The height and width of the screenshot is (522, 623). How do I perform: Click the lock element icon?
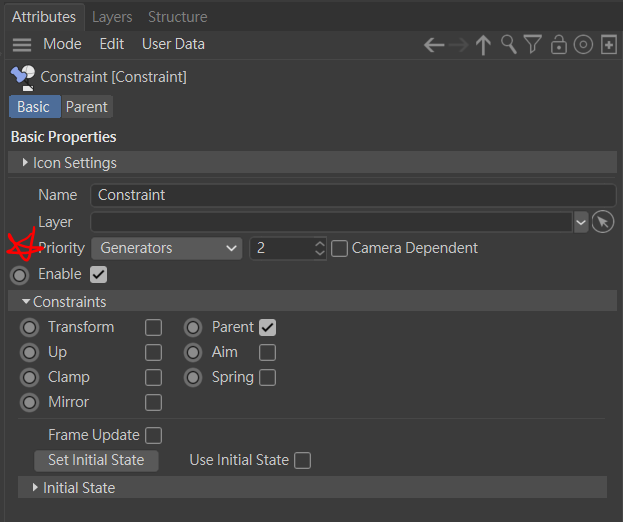click(x=559, y=45)
